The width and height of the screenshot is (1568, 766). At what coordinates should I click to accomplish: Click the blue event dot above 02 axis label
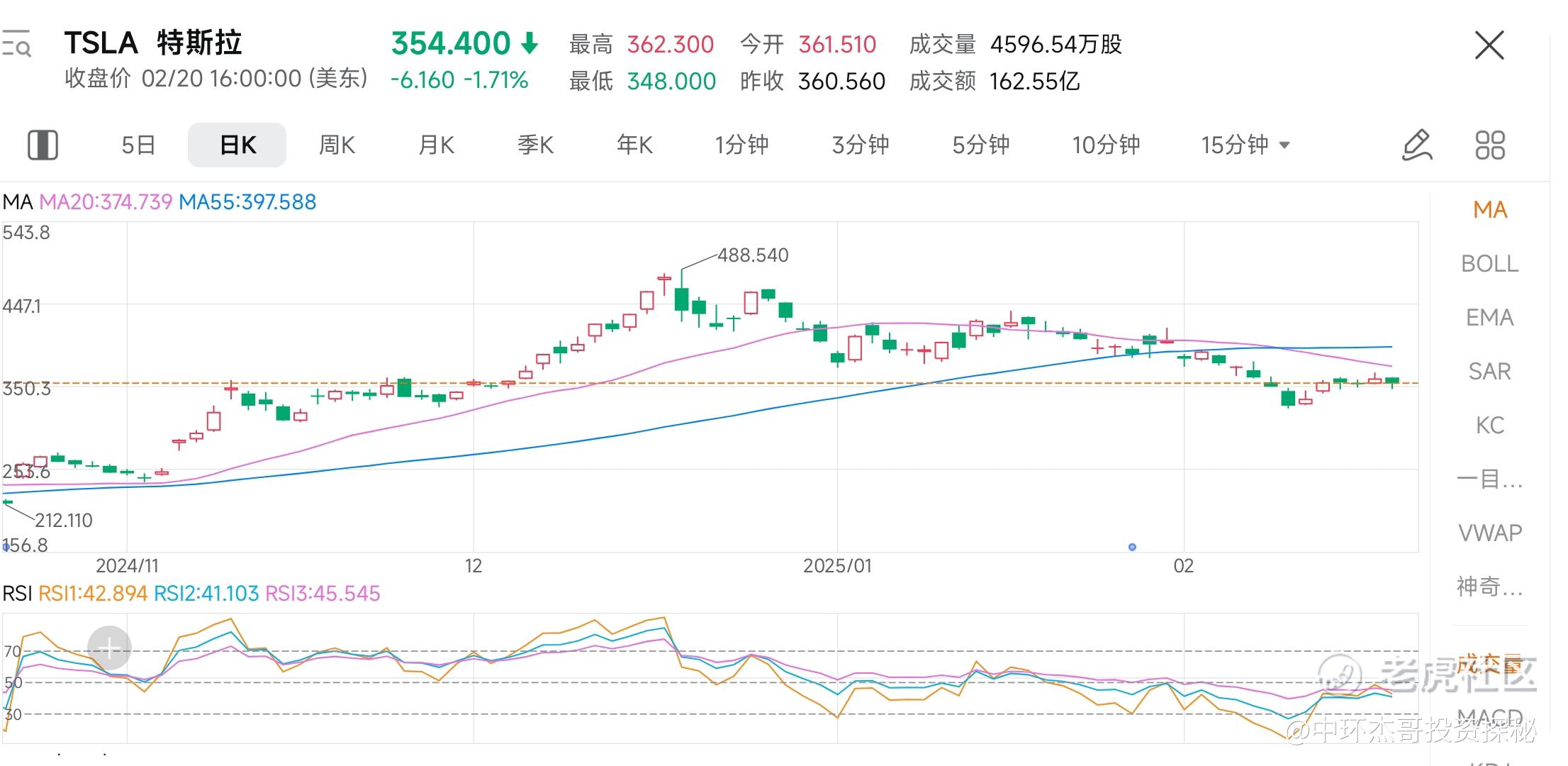tap(1132, 547)
